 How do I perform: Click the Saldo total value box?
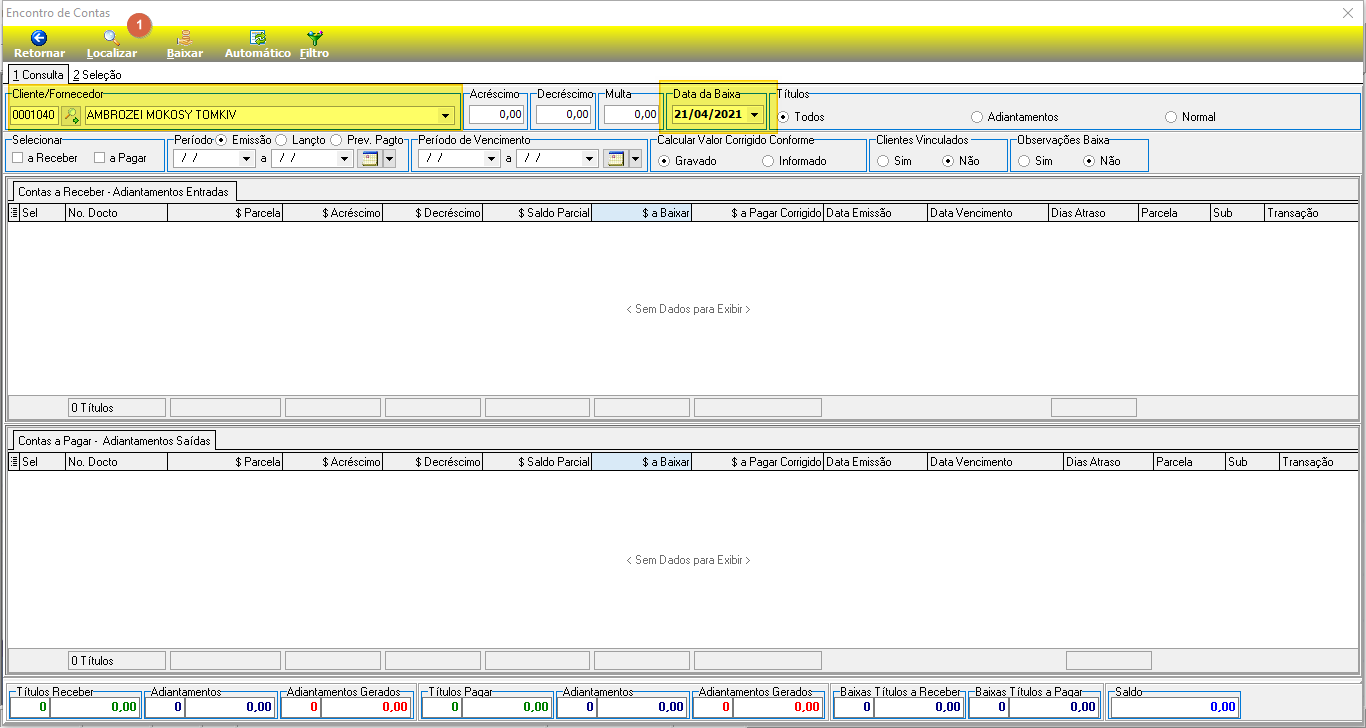click(x=1174, y=706)
